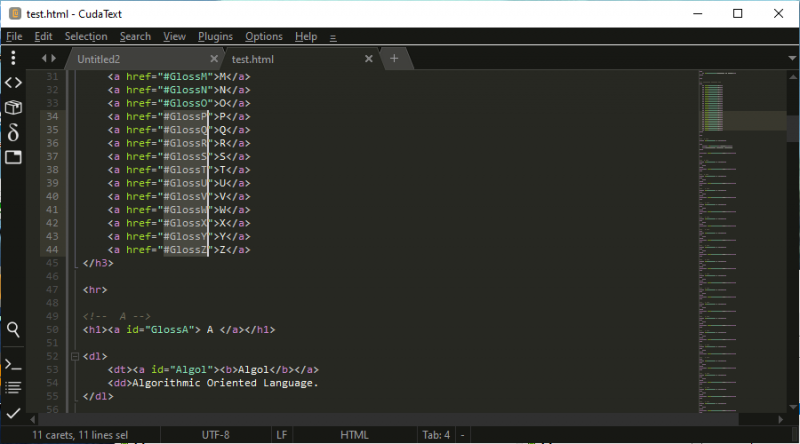The image size is (800, 444).
Task: Click the hr tag on line 47
Action: [x=95, y=290]
